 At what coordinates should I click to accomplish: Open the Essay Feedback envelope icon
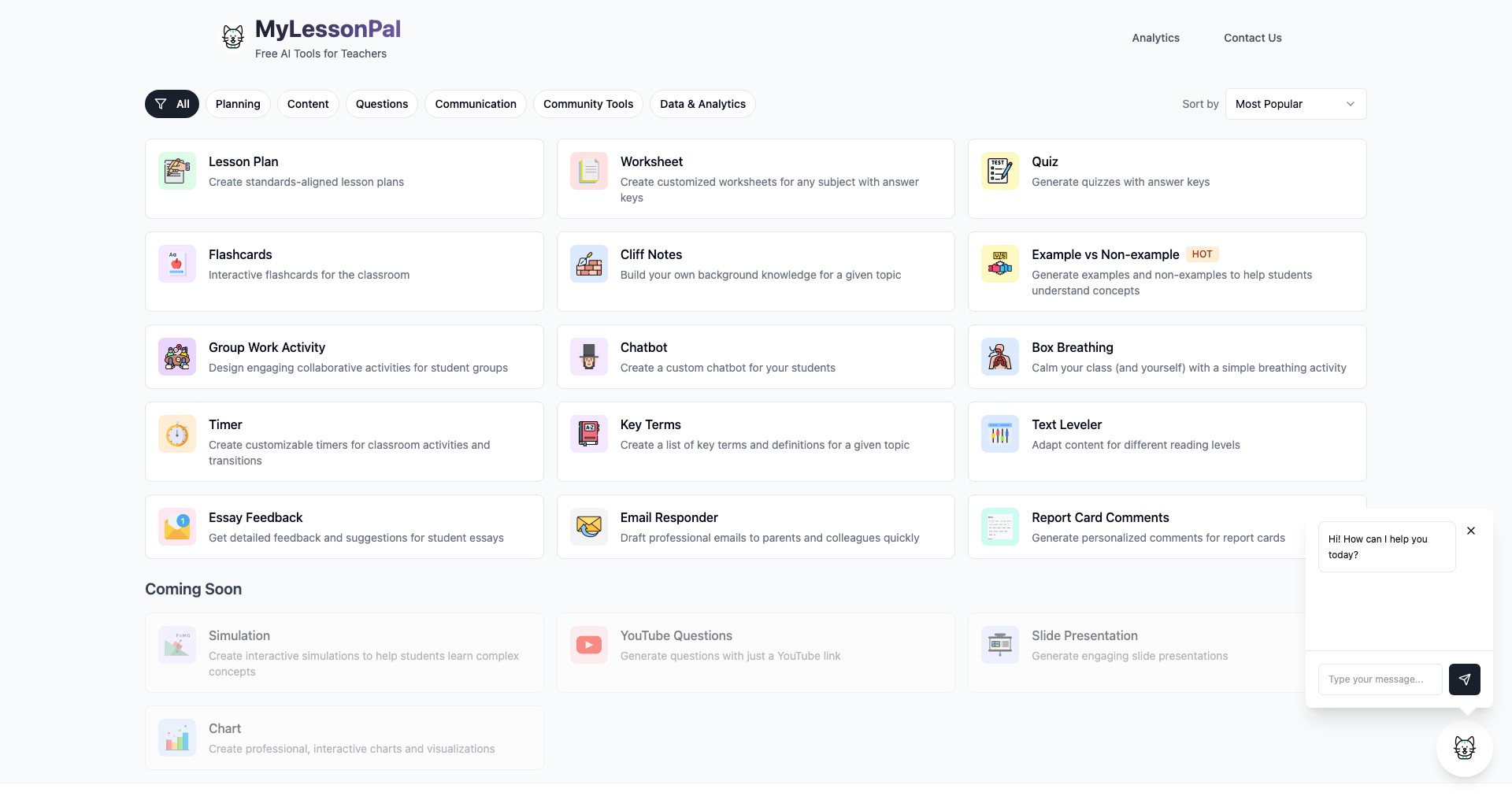(177, 527)
